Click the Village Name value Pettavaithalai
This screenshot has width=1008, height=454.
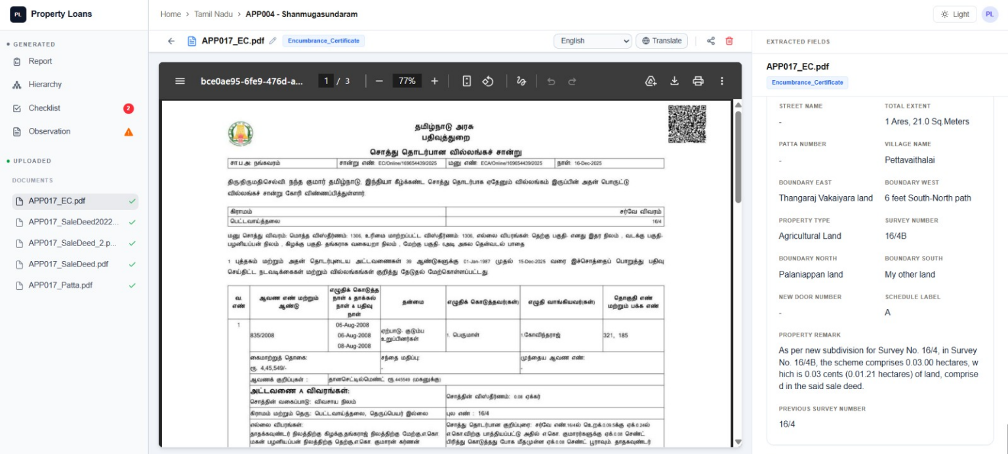point(909,159)
